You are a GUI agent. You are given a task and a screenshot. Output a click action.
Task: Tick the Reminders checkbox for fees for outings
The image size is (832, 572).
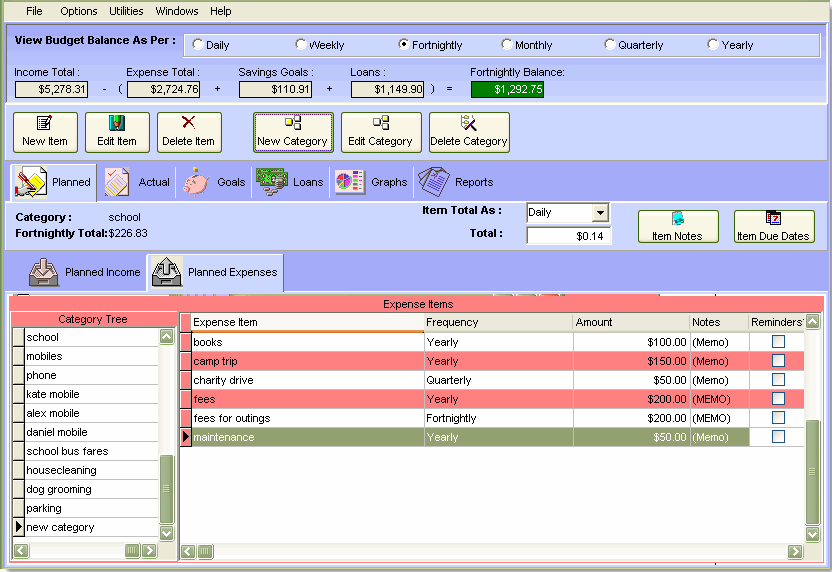pos(778,418)
